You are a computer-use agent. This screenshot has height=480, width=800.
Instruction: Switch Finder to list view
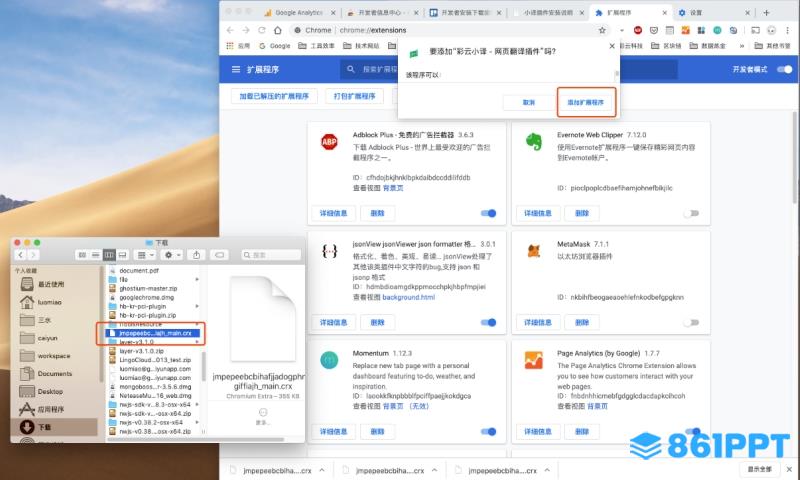click(95, 255)
